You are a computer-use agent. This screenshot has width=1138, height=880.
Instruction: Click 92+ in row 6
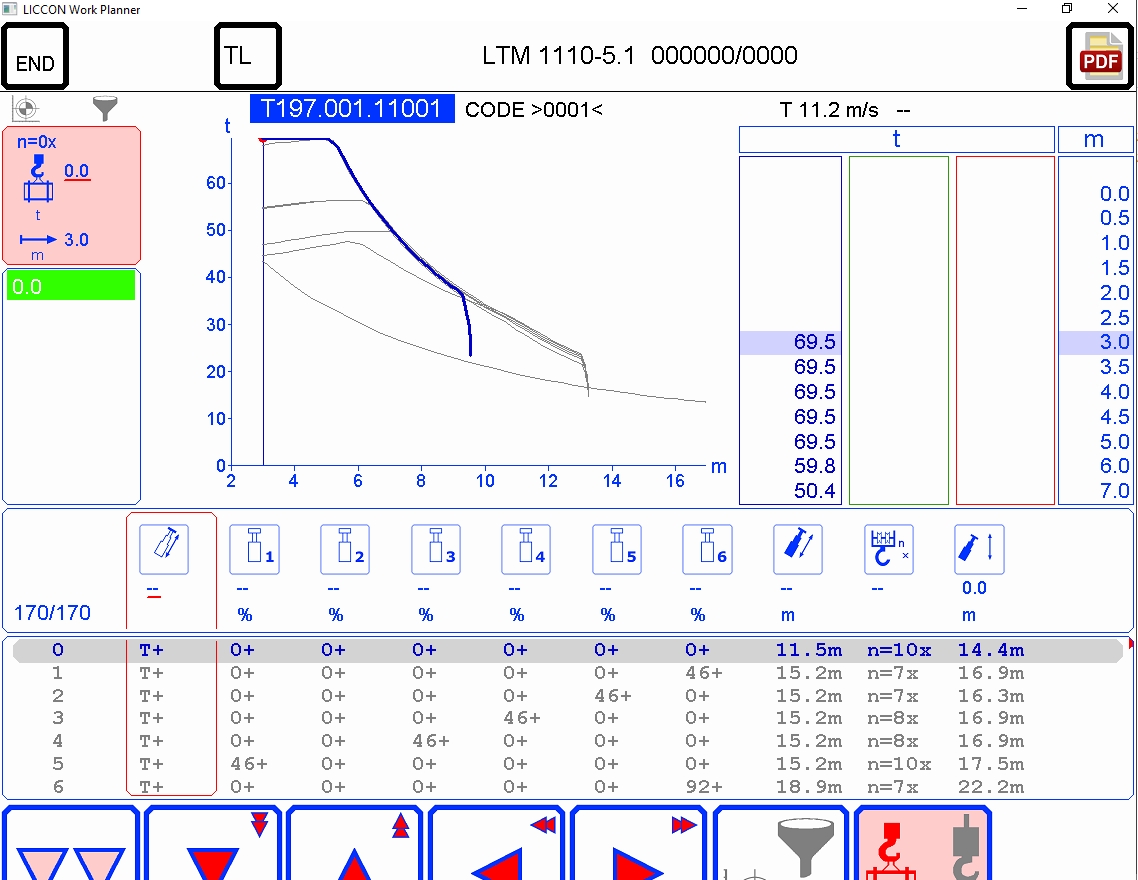click(x=704, y=787)
